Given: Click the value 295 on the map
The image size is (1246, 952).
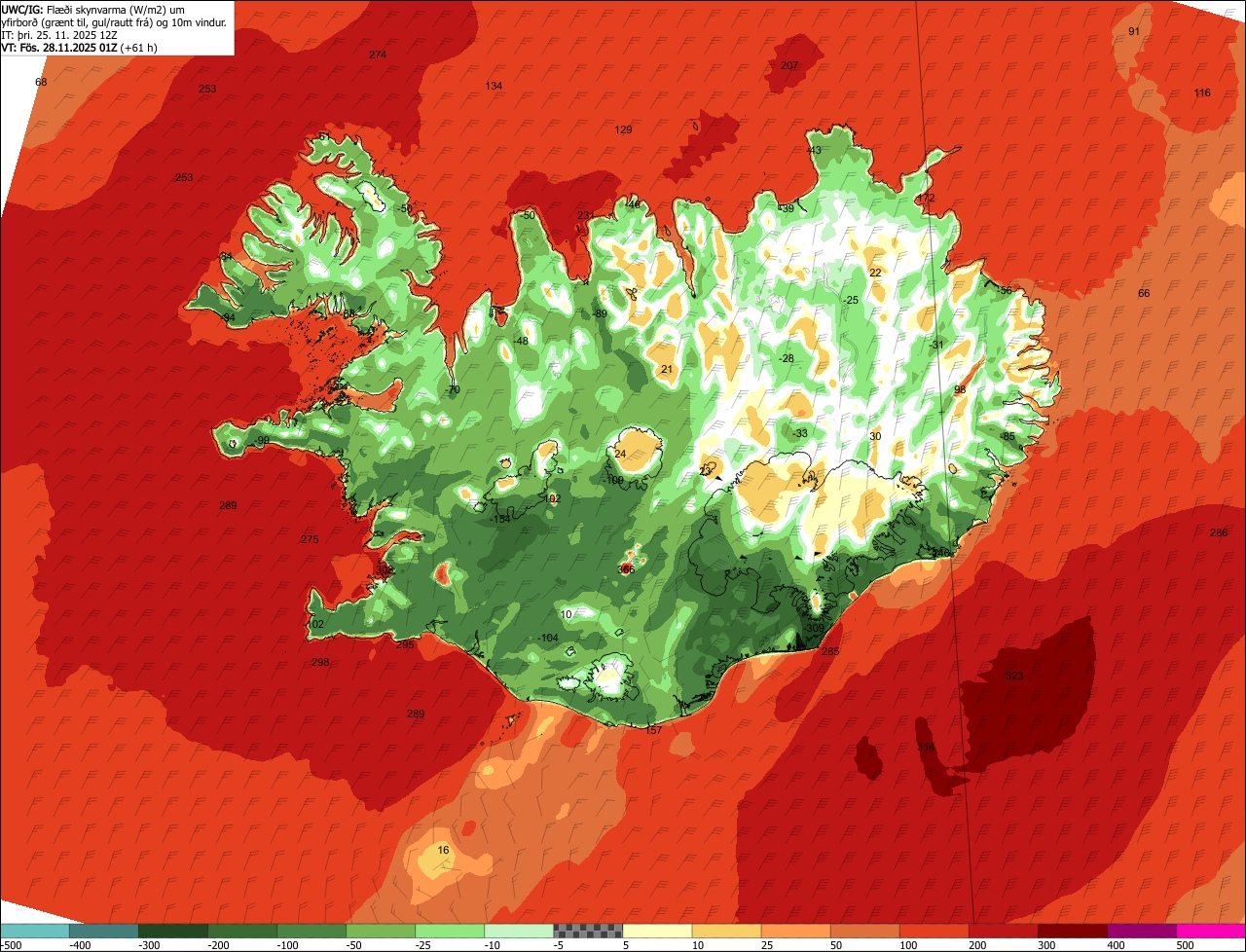Looking at the screenshot, I should [x=405, y=644].
